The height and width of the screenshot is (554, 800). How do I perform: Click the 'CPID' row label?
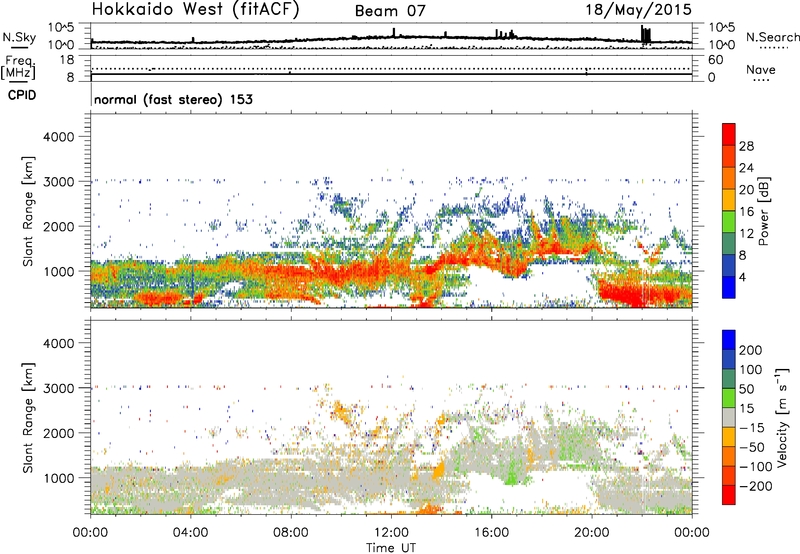click(x=22, y=95)
